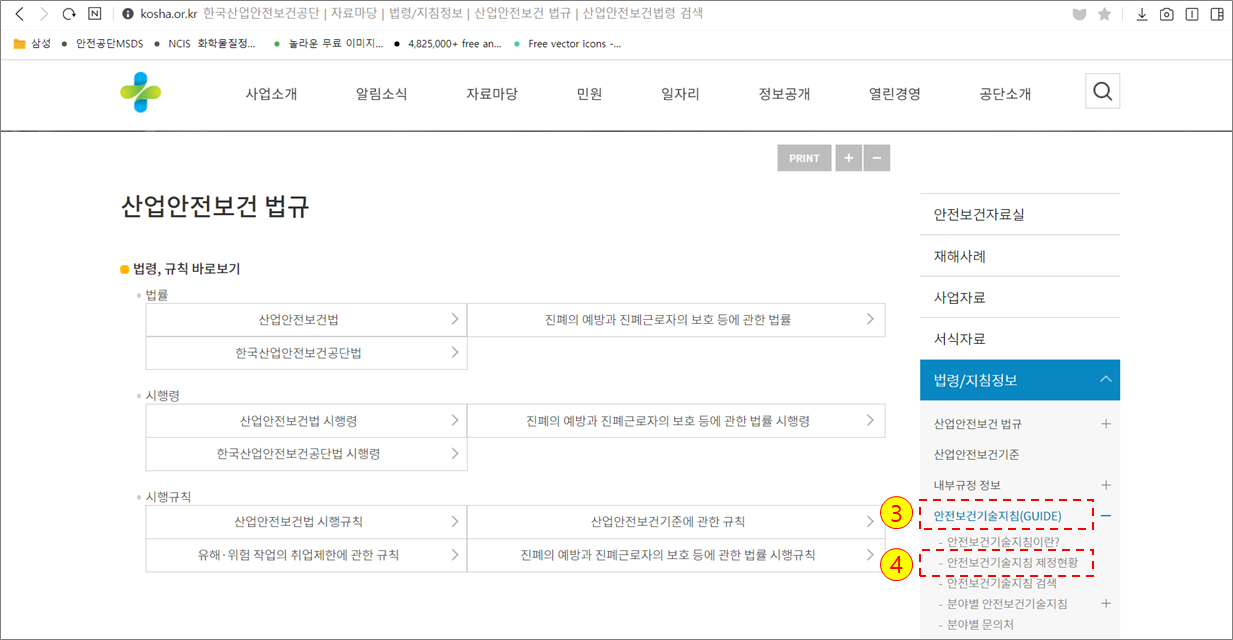The width and height of the screenshot is (1233, 640).
Task: Open the 한국산업안전보건공단법 시행령 link
Action: pos(306,454)
